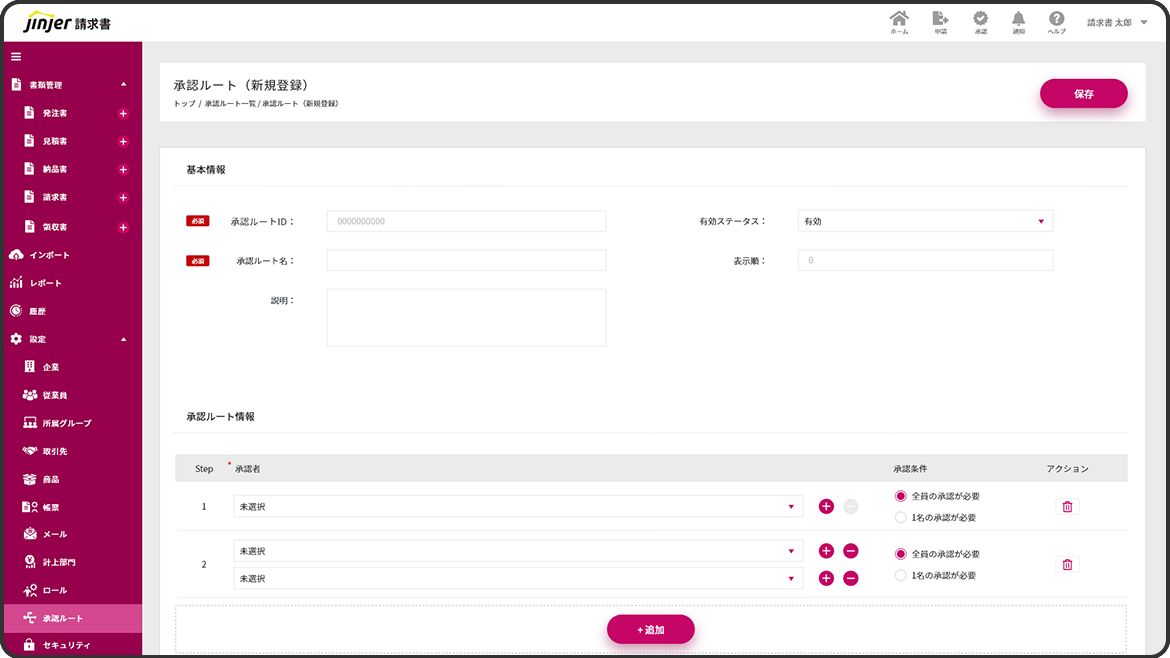Open the 有効ステータス dropdown

point(925,221)
